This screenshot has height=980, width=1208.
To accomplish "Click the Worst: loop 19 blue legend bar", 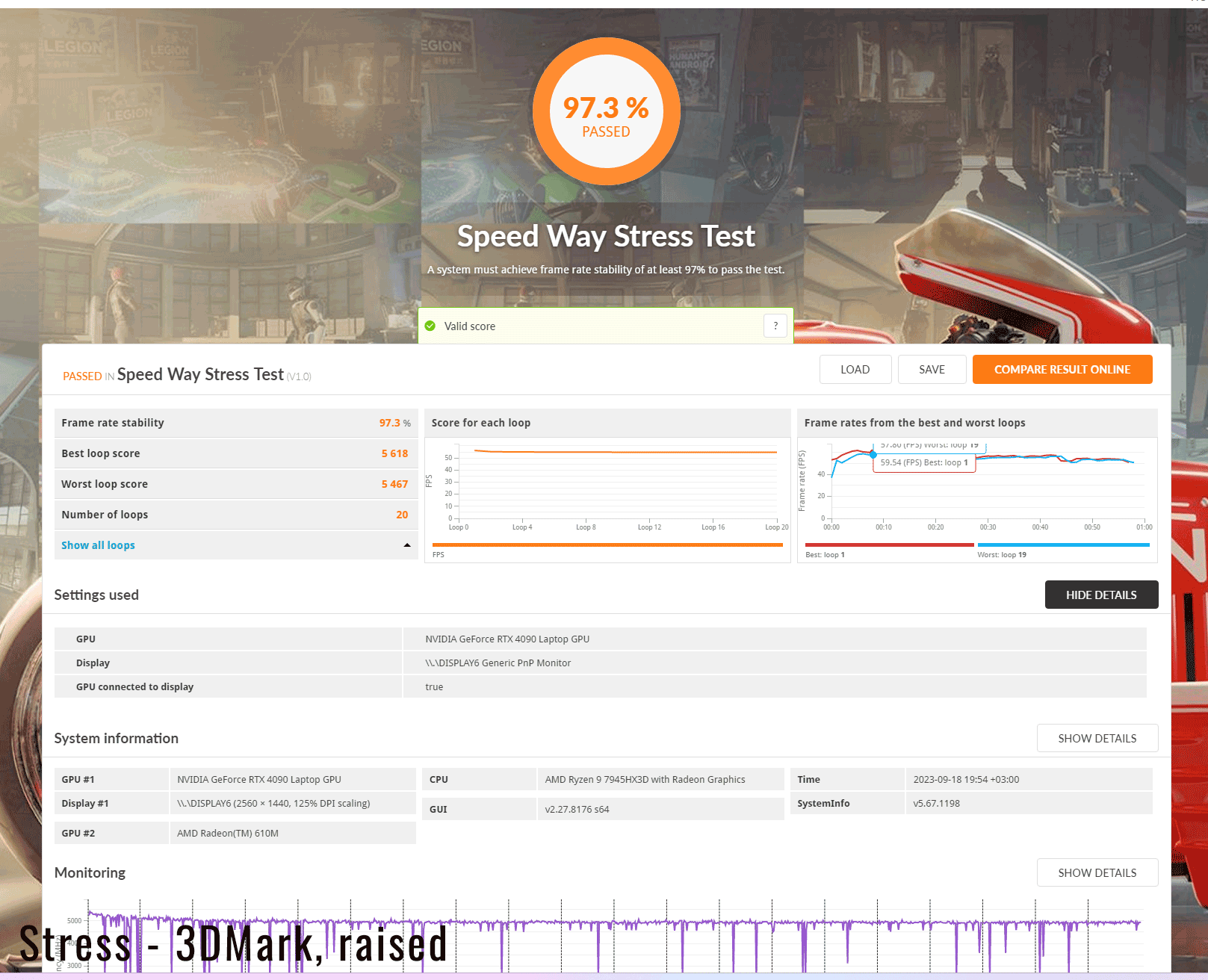I will click(x=1063, y=545).
